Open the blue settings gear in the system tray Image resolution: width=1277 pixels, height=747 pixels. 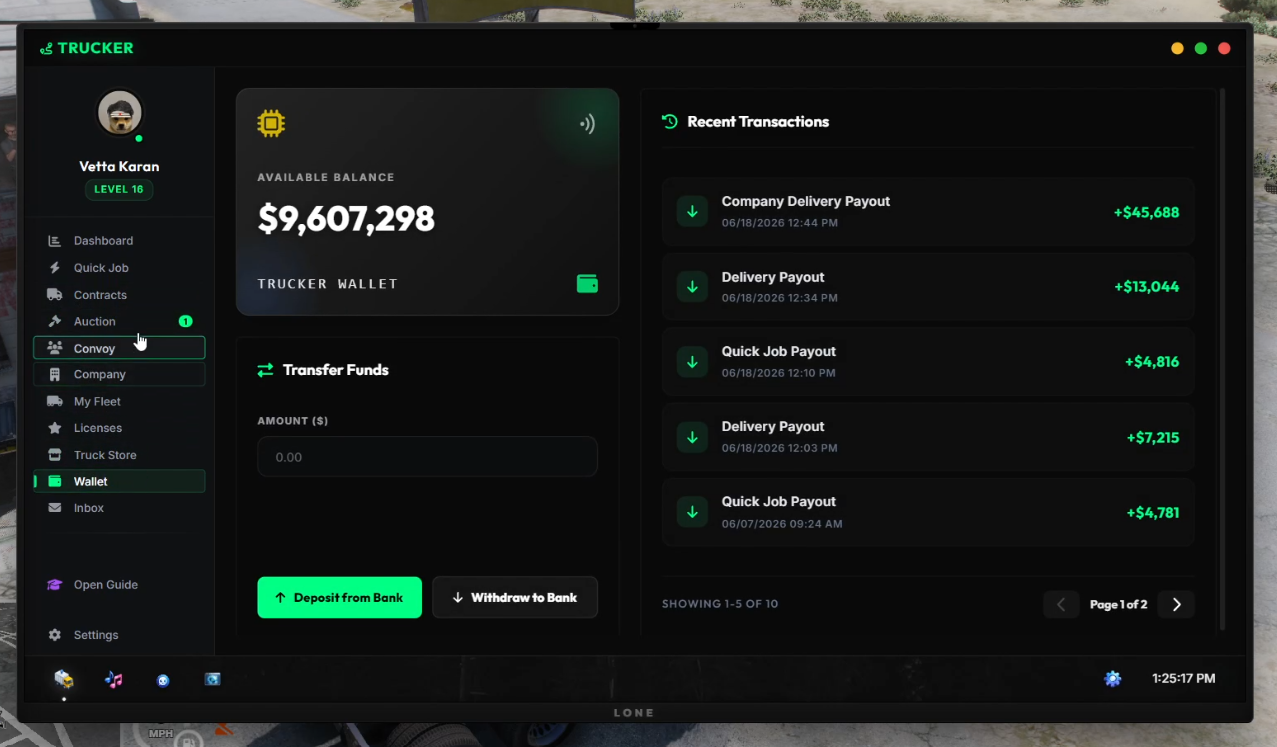tap(1112, 679)
